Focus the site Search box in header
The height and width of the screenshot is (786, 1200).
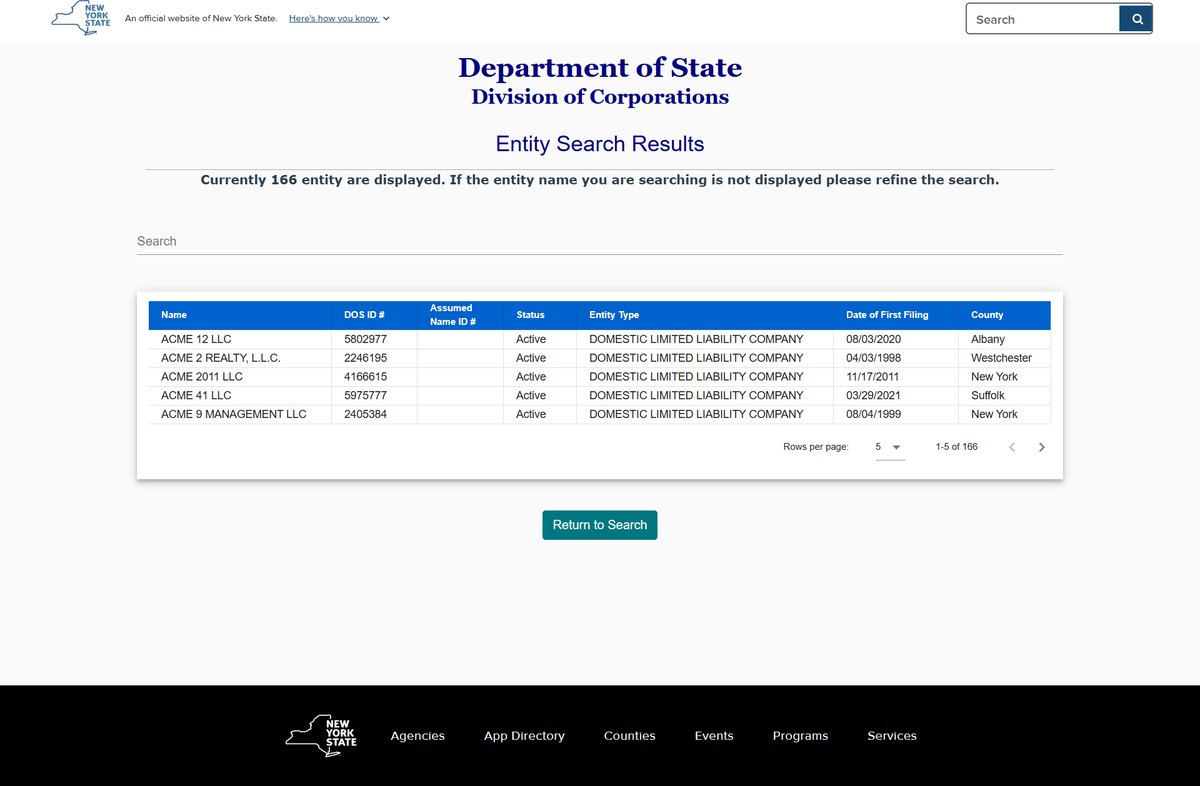[1042, 19]
